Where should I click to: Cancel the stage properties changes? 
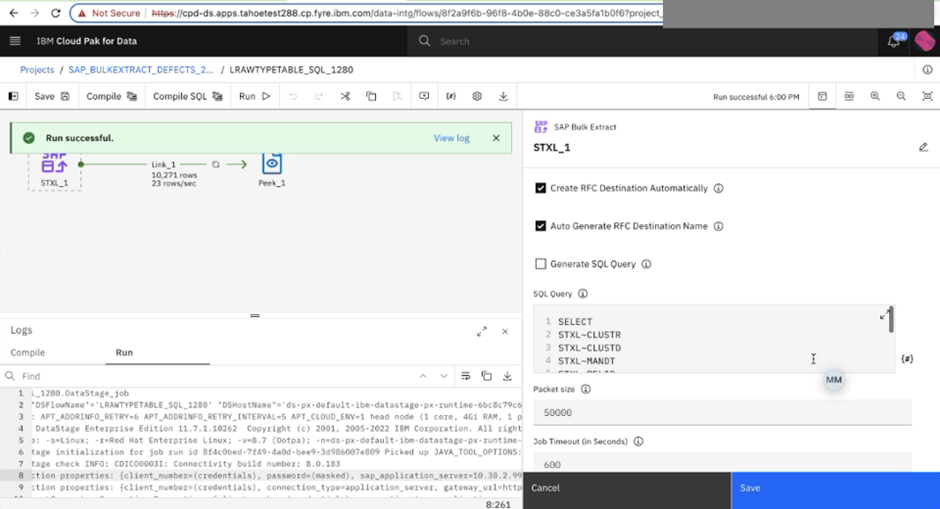[x=627, y=490]
